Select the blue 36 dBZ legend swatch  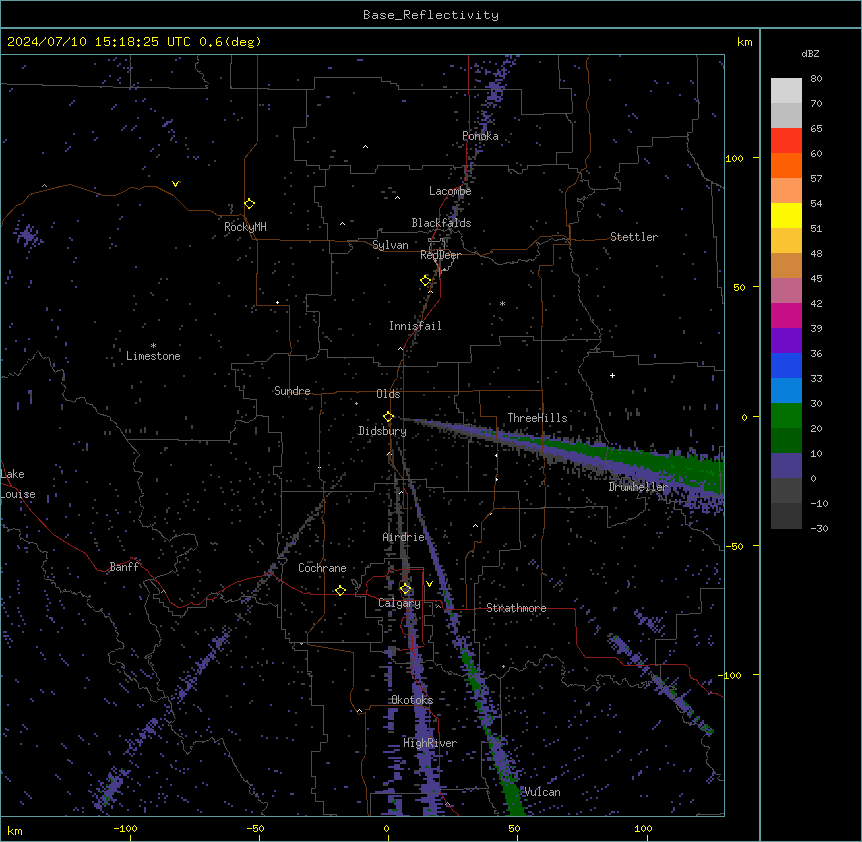[x=786, y=365]
